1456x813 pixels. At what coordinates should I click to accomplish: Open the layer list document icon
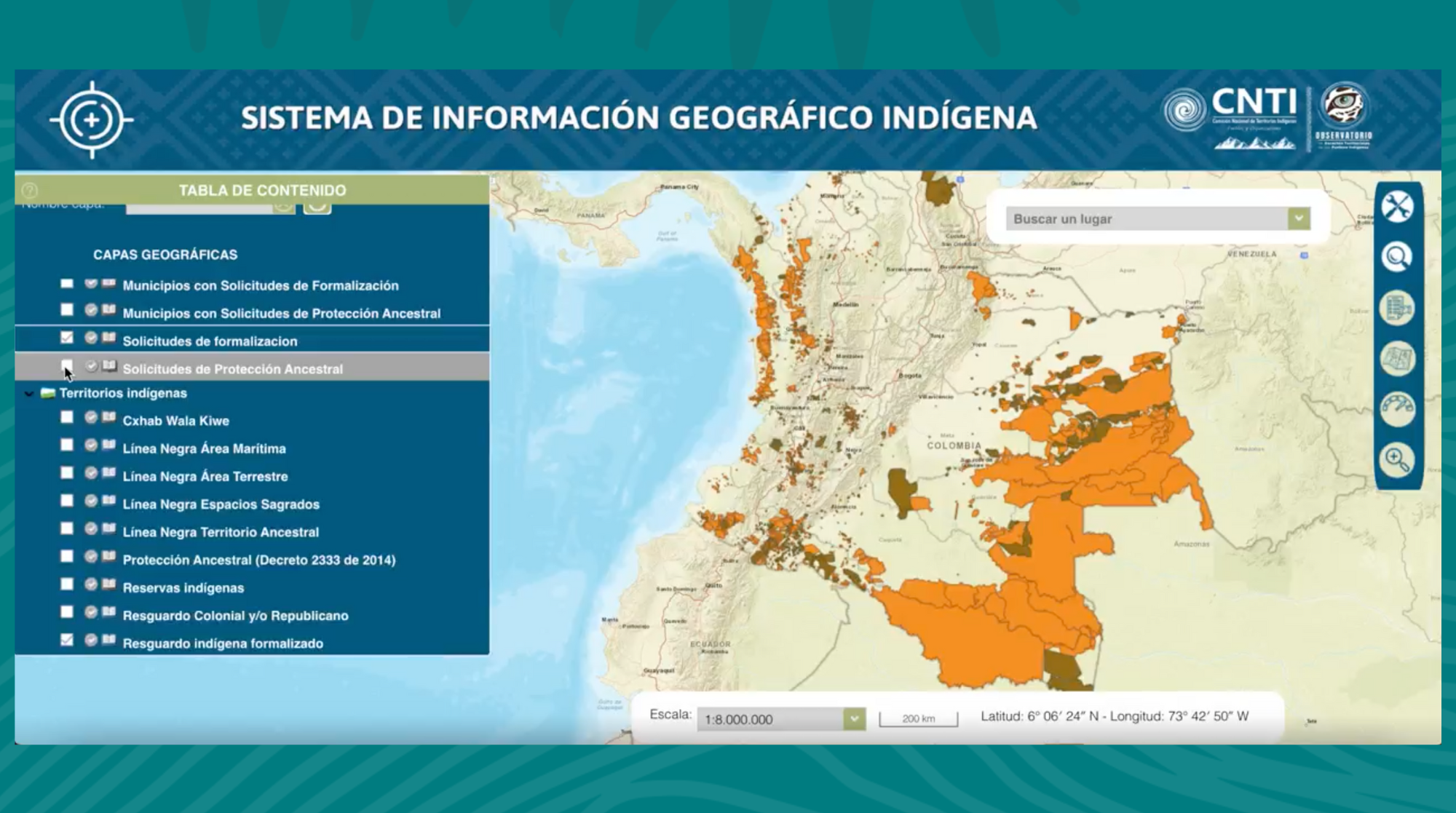tap(1396, 308)
